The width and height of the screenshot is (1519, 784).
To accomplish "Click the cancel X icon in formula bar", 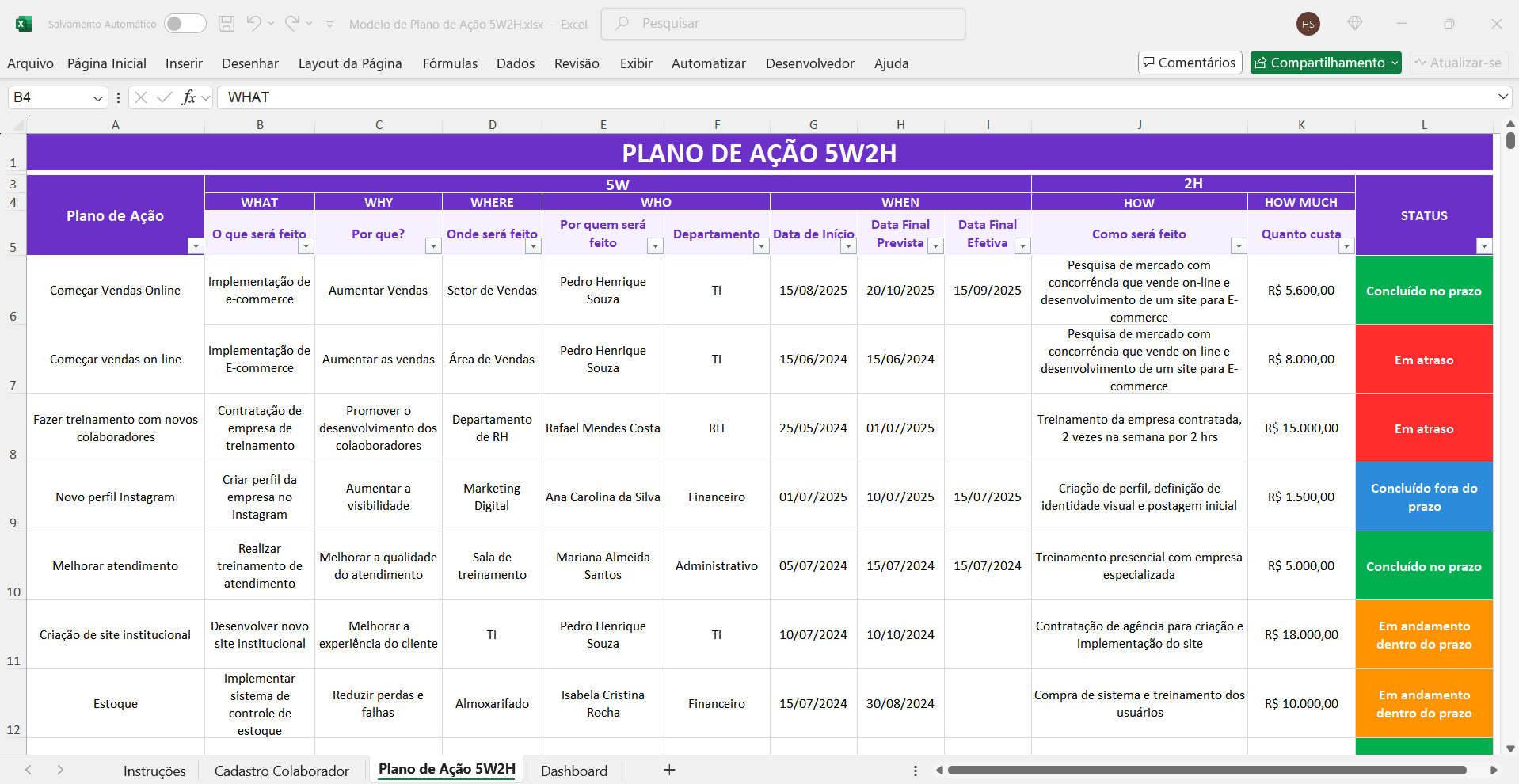I will pyautogui.click(x=141, y=97).
